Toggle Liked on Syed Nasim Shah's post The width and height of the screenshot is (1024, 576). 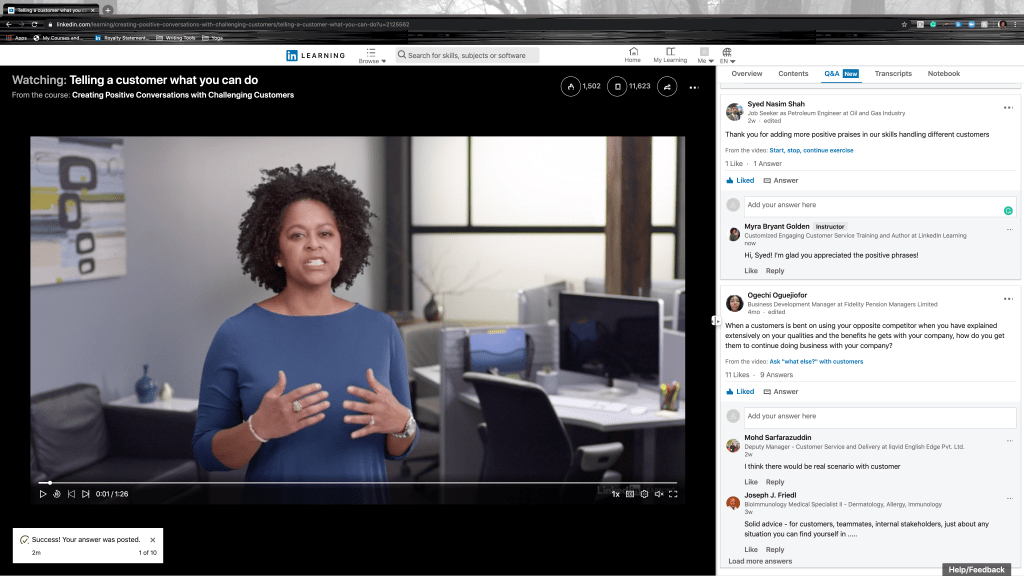(x=740, y=181)
